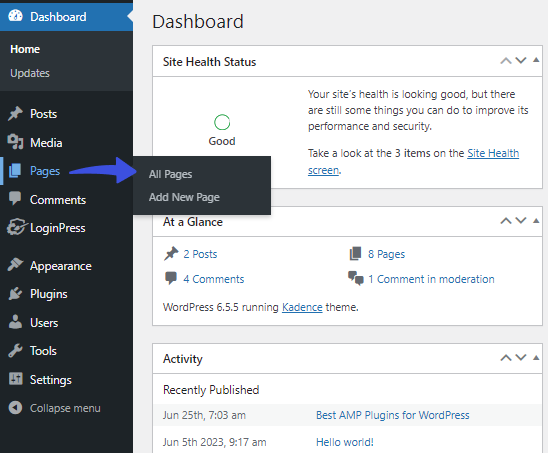548x453 pixels.
Task: Toggle Site Health Status panel collapse
Action: [536, 60]
